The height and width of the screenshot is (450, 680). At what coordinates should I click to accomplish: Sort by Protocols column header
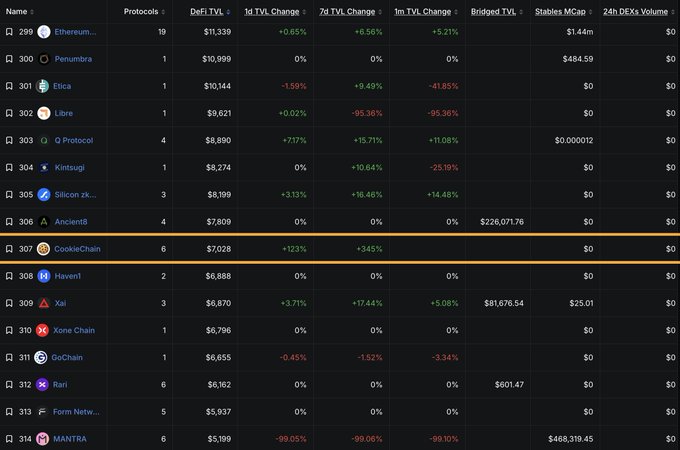144,11
